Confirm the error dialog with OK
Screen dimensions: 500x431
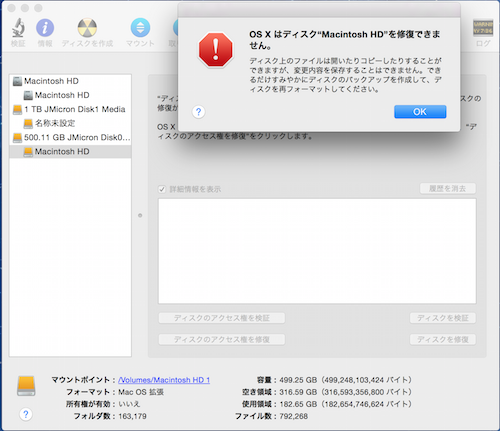[x=420, y=112]
